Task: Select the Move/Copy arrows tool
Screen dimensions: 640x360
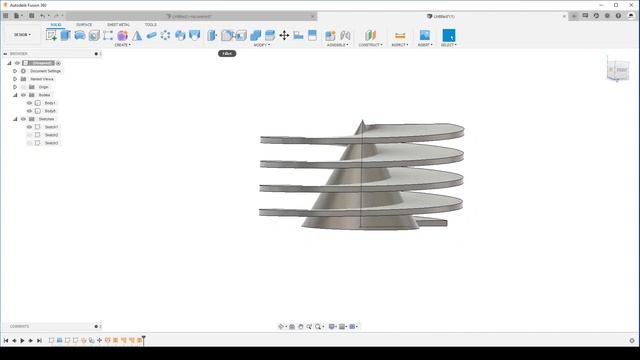Action: 284,36
